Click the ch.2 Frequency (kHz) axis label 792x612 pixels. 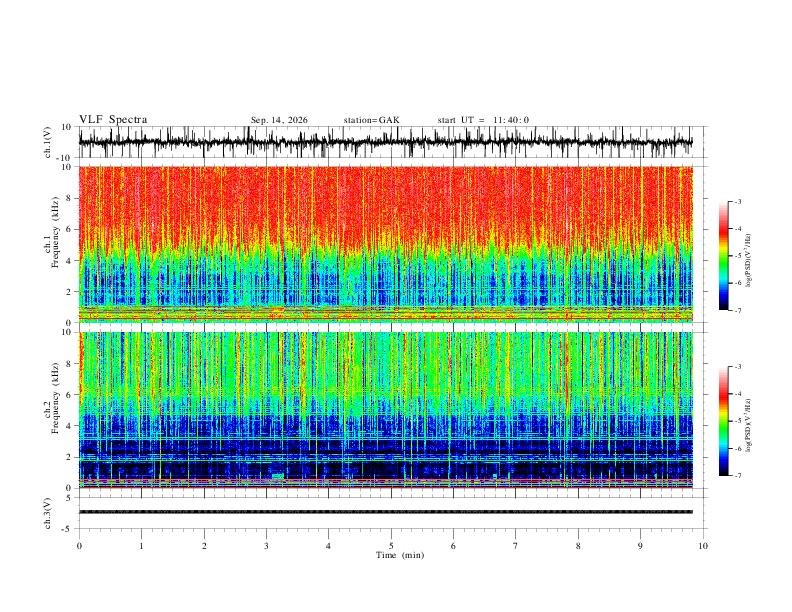pos(51,410)
